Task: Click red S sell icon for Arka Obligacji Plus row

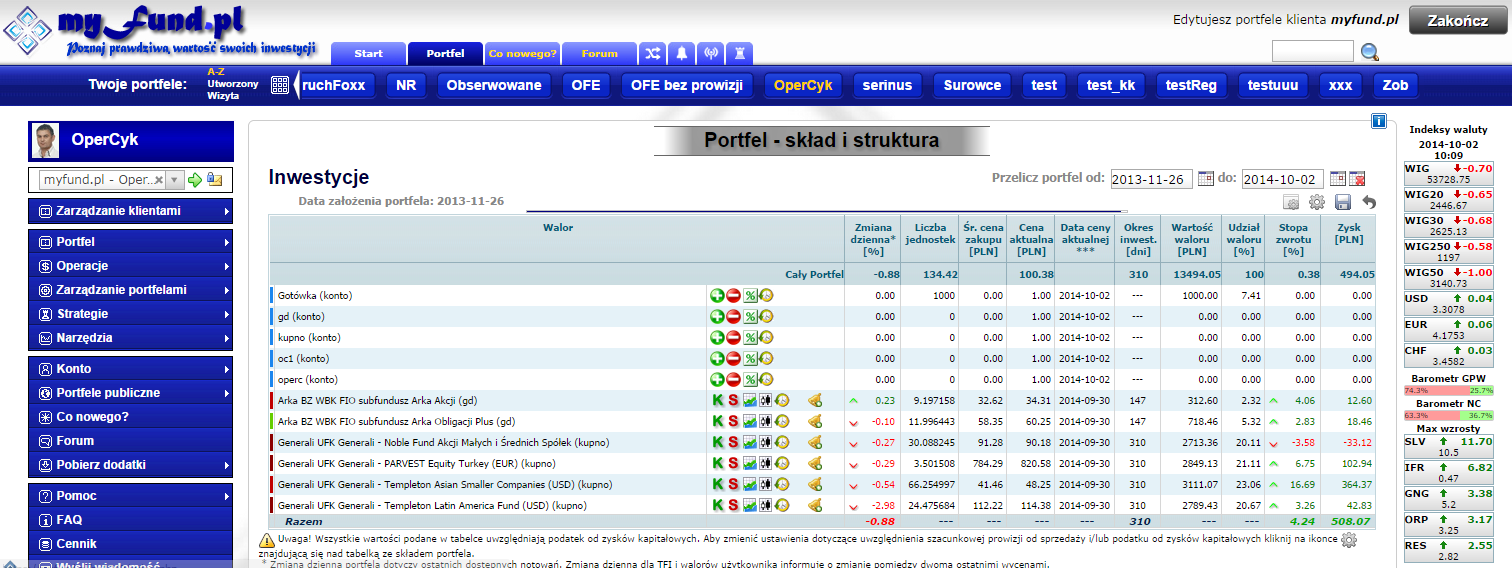Action: (733, 422)
